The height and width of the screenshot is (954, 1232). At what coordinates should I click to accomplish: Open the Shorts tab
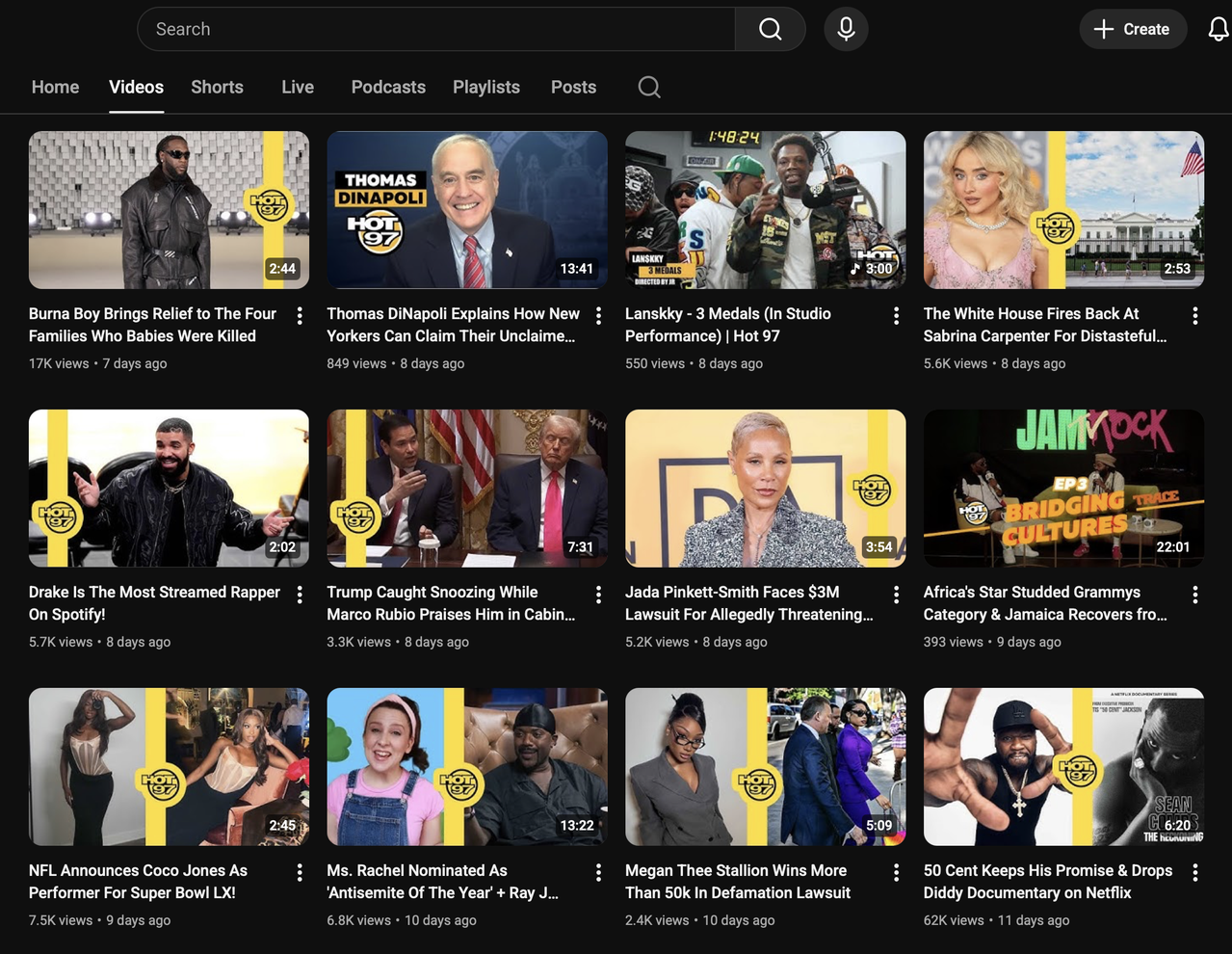tap(217, 87)
